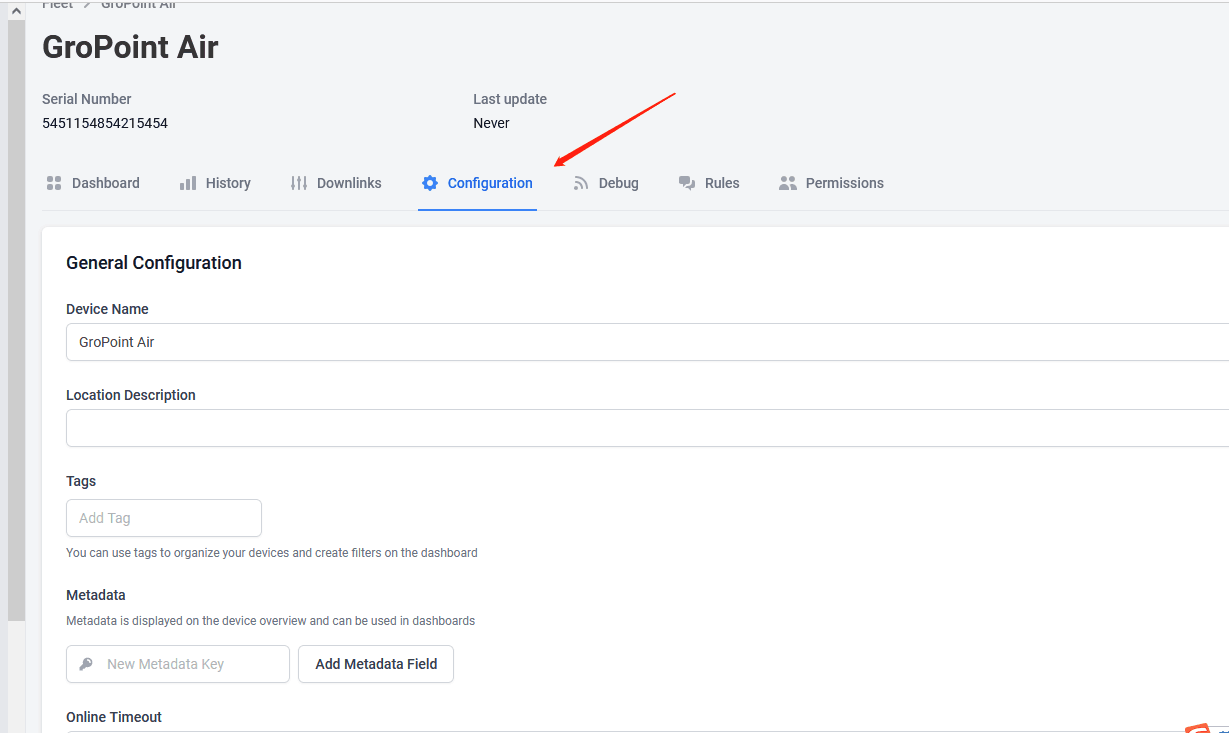Go to the Debug tab

[x=606, y=183]
